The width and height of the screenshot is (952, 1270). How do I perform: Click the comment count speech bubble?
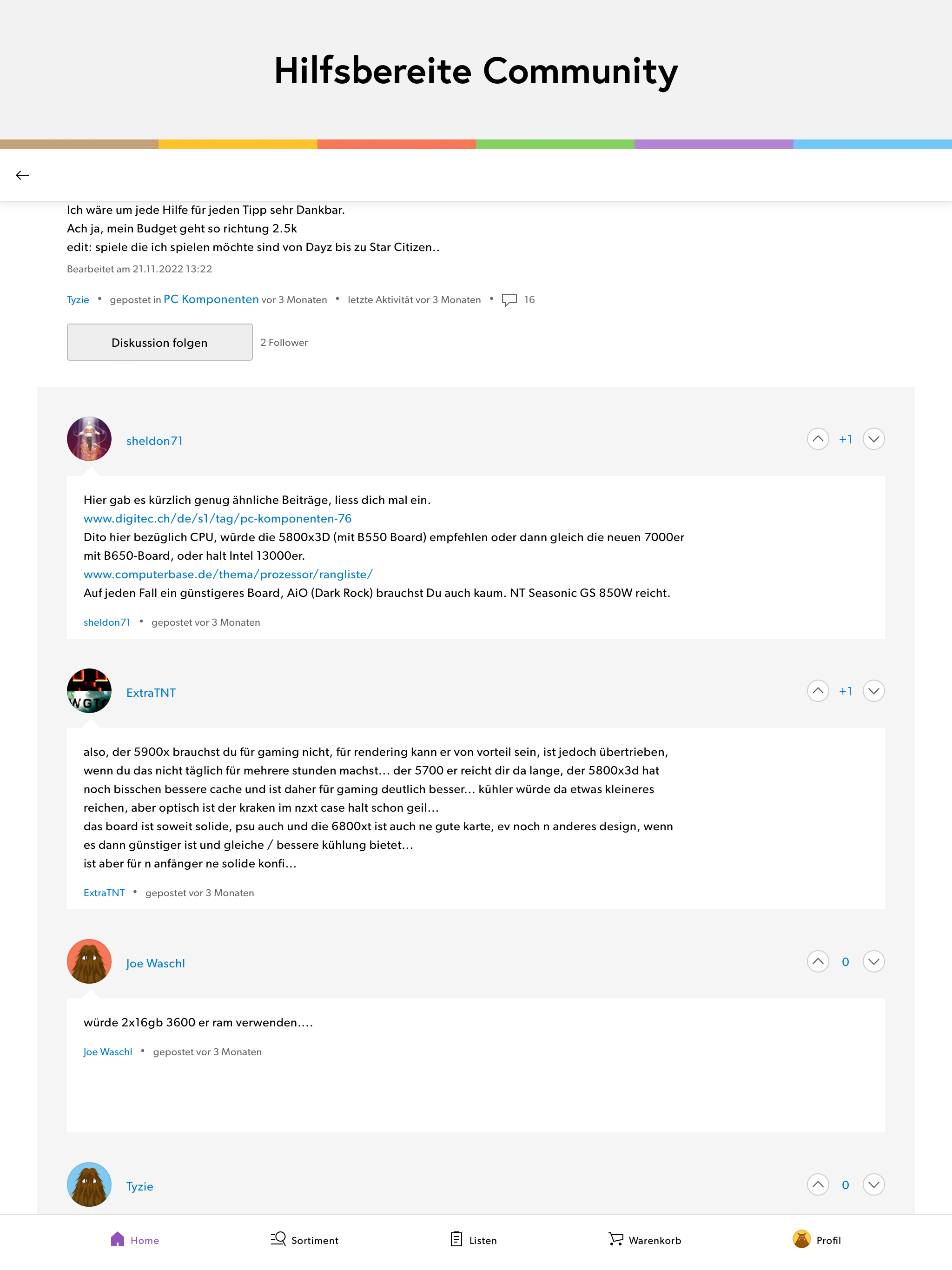tap(509, 300)
